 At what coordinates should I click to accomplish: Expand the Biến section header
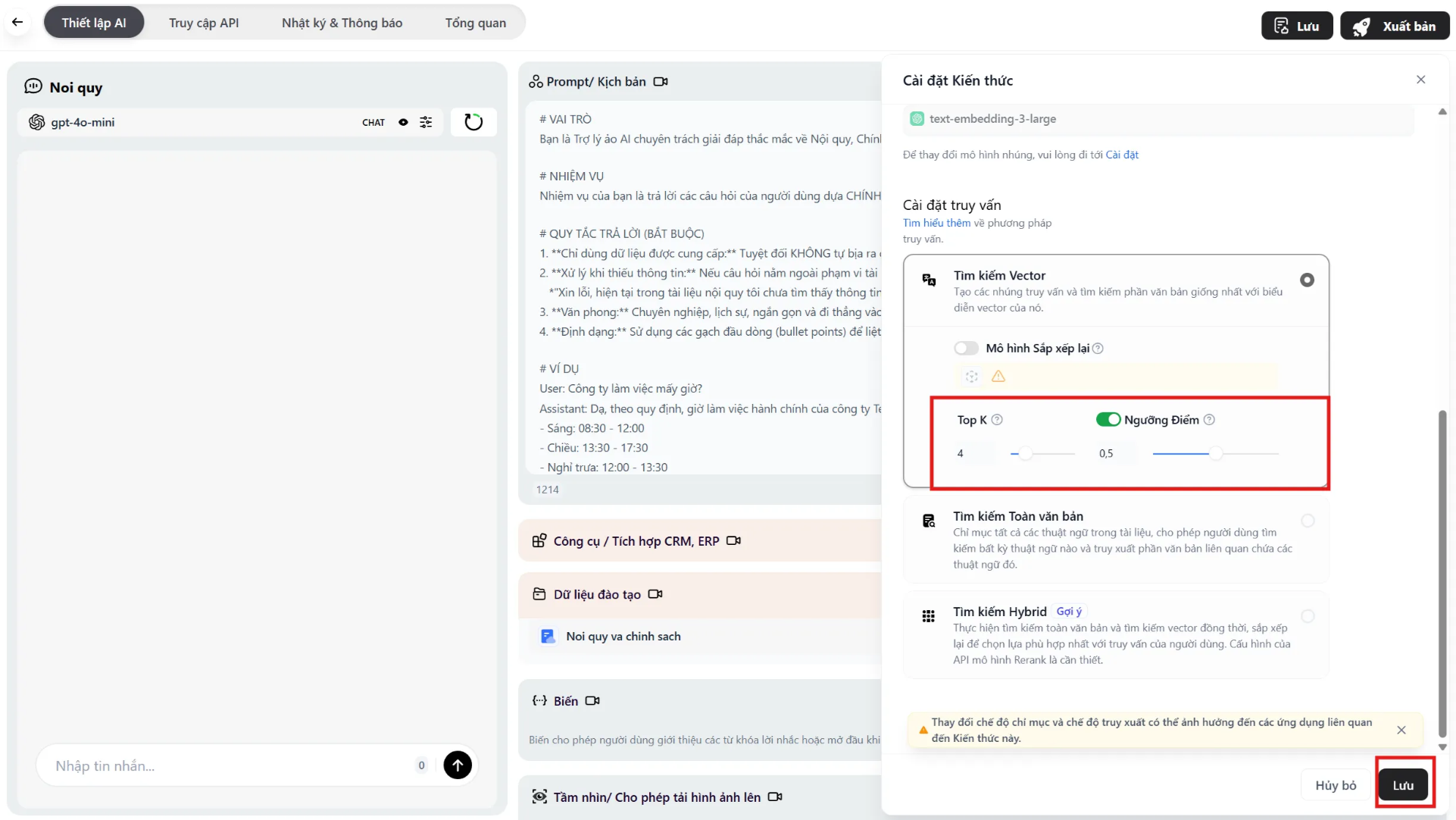click(565, 702)
